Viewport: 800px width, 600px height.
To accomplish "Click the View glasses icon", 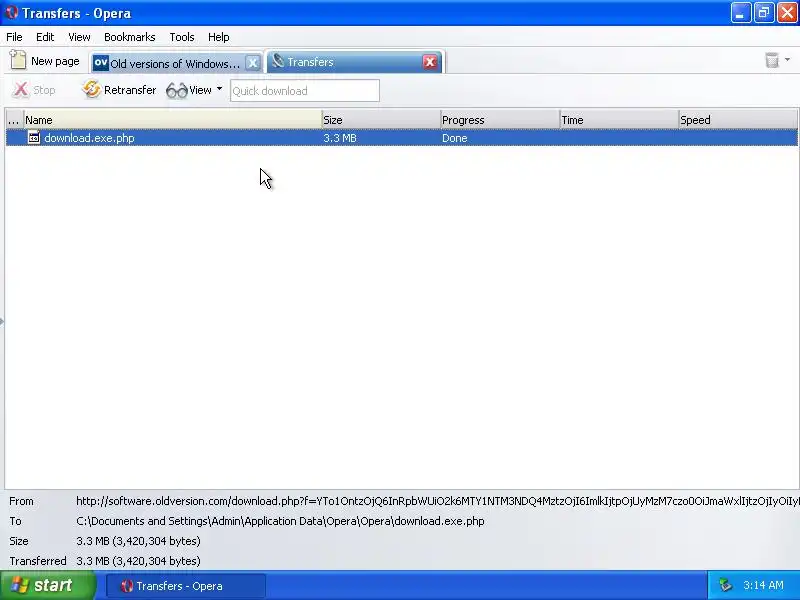I will (177, 91).
